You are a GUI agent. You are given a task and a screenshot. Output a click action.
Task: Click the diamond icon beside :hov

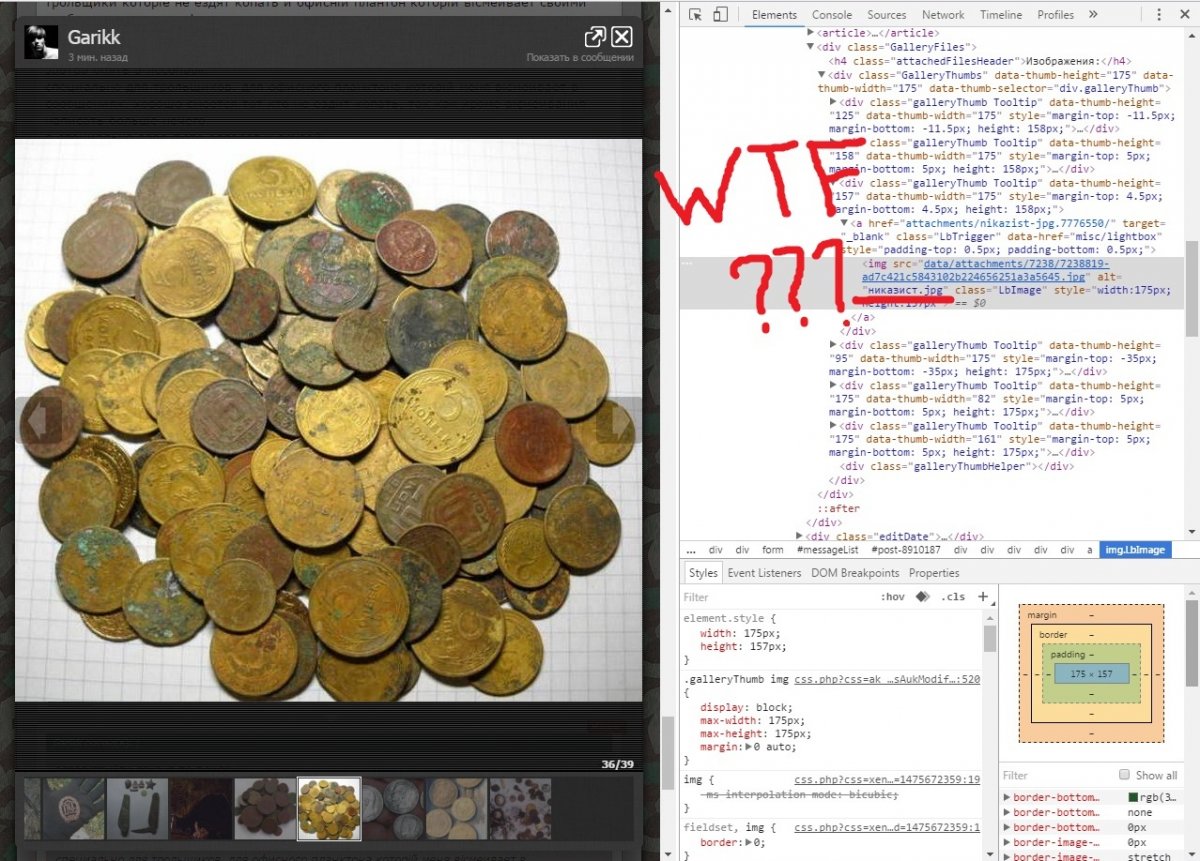pyautogui.click(x=923, y=597)
